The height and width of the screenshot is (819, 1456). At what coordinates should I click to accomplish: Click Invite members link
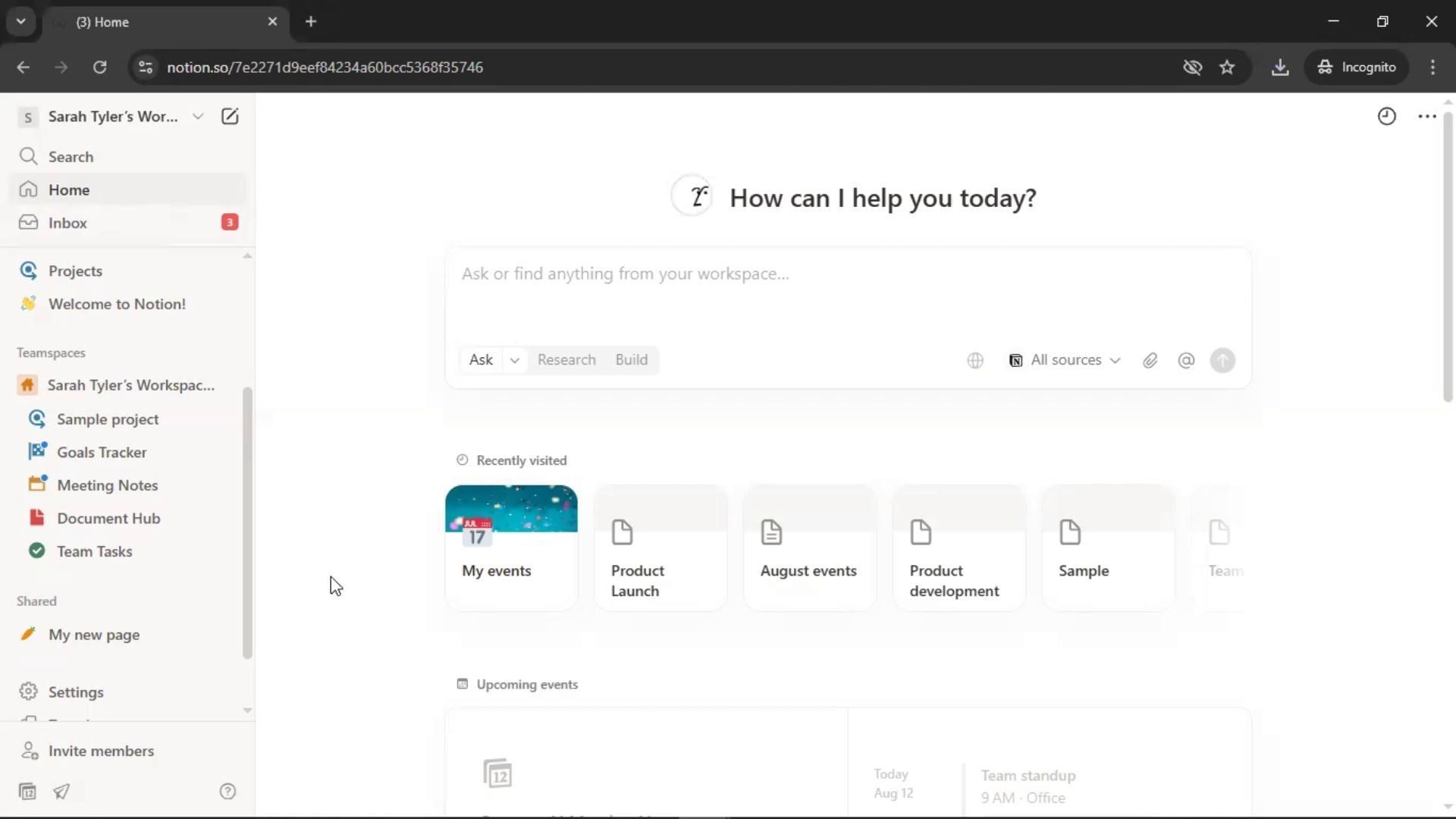101,751
